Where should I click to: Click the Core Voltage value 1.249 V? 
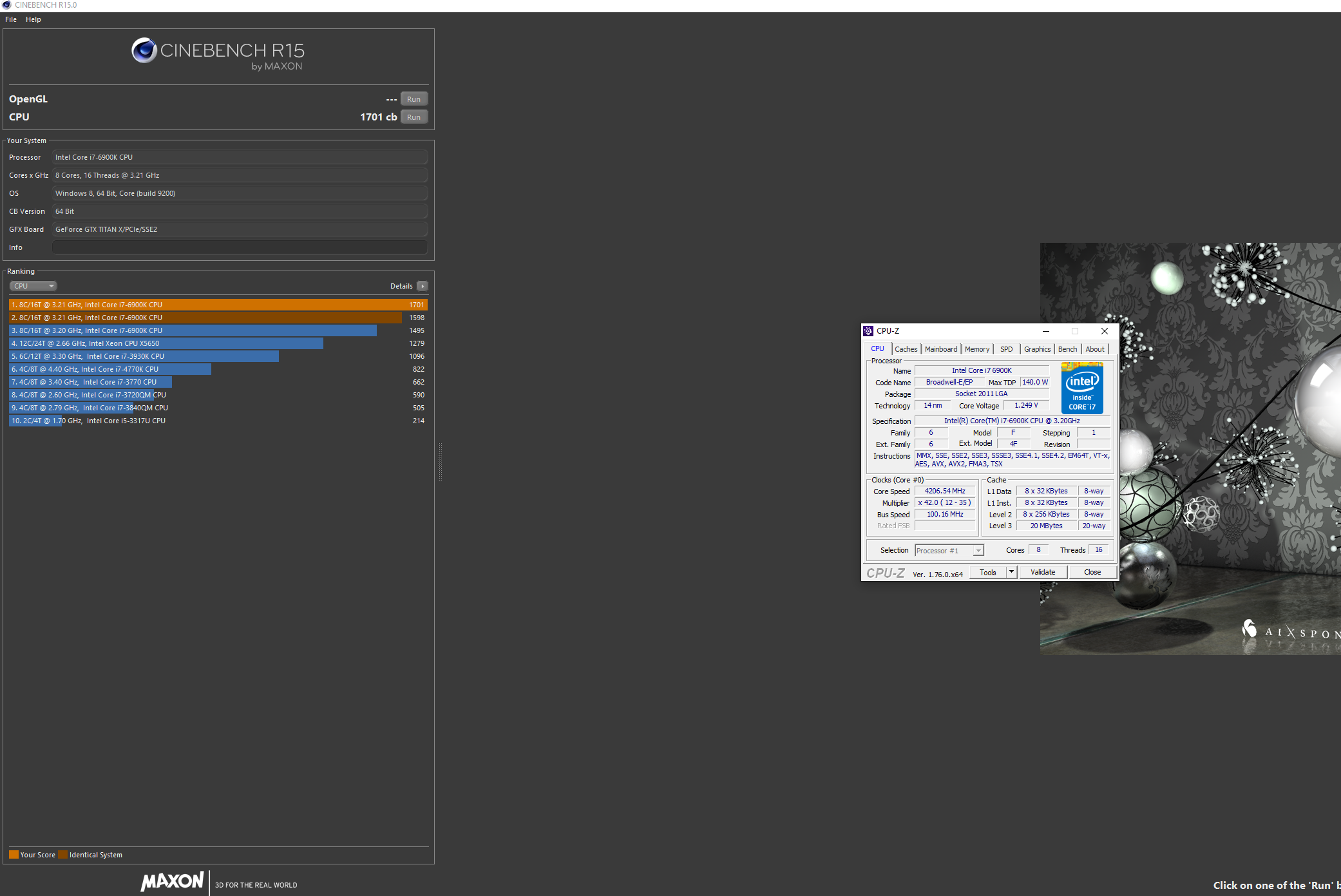tap(1026, 405)
